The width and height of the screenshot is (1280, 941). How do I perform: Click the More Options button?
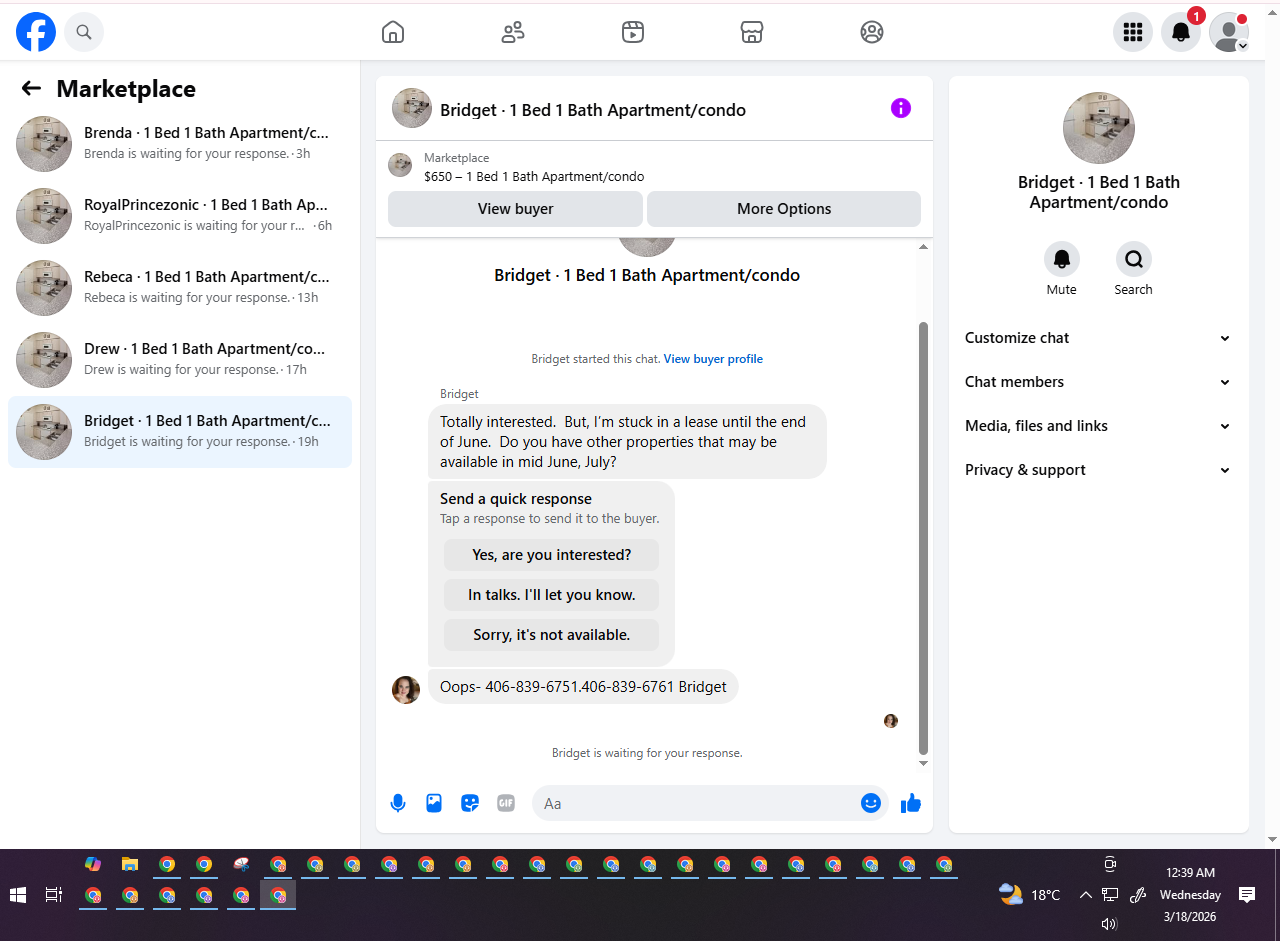coord(784,209)
